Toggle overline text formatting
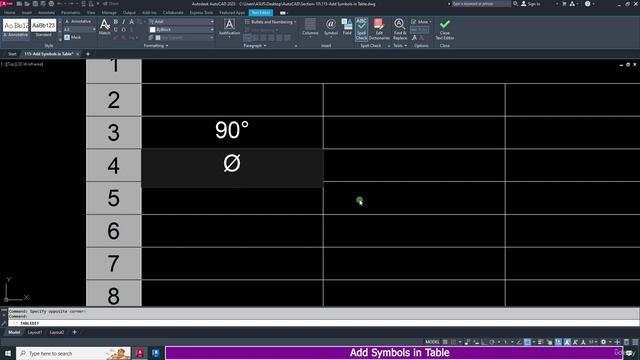Viewport: 640px width, 360px height. point(123,30)
